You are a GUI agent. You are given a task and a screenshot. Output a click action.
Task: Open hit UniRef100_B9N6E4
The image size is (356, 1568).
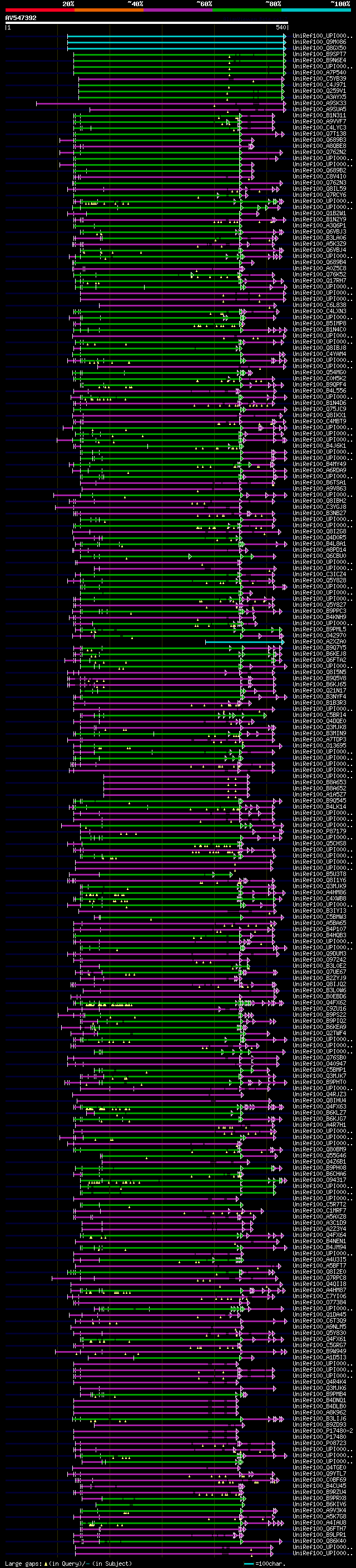[x=319, y=60]
